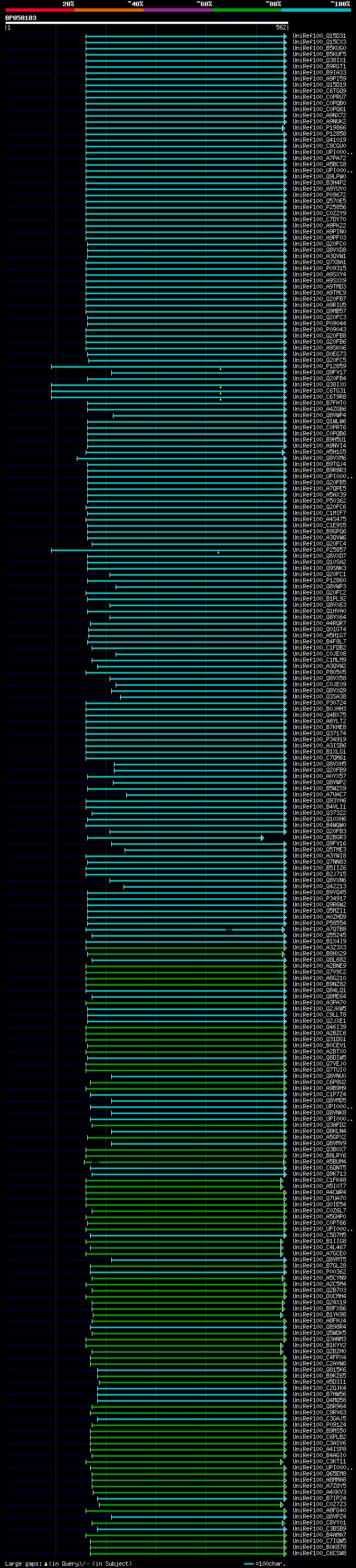Click the label UniRef100_C1MIF7
Image resolution: width=356 pixels, height=1568 pixels.
(319, 513)
